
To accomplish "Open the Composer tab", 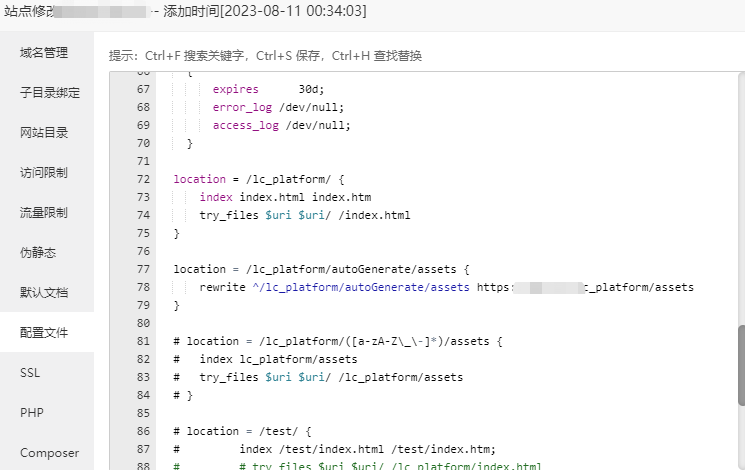I will tap(49, 453).
